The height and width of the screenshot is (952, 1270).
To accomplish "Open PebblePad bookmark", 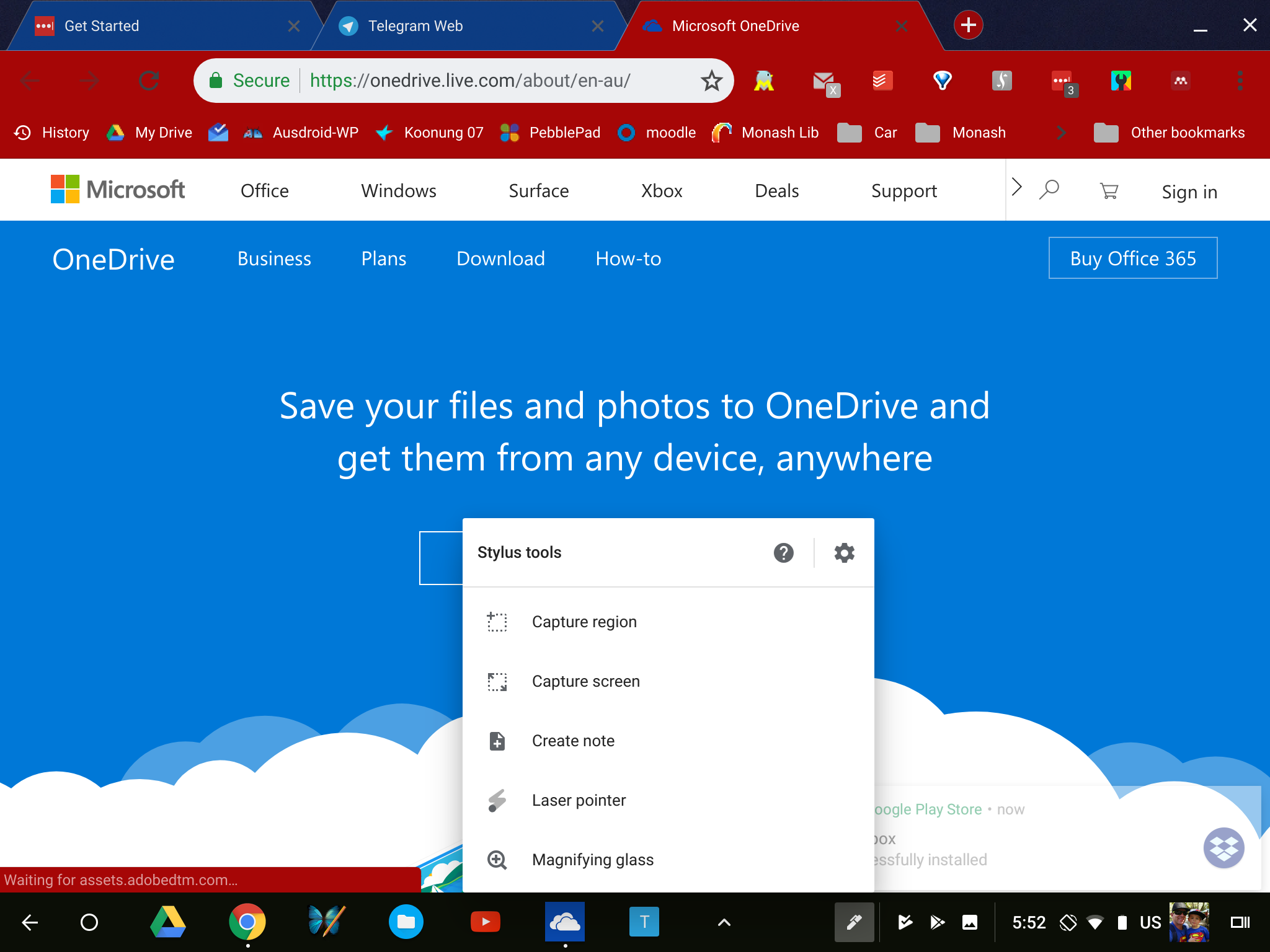I will (551, 133).
